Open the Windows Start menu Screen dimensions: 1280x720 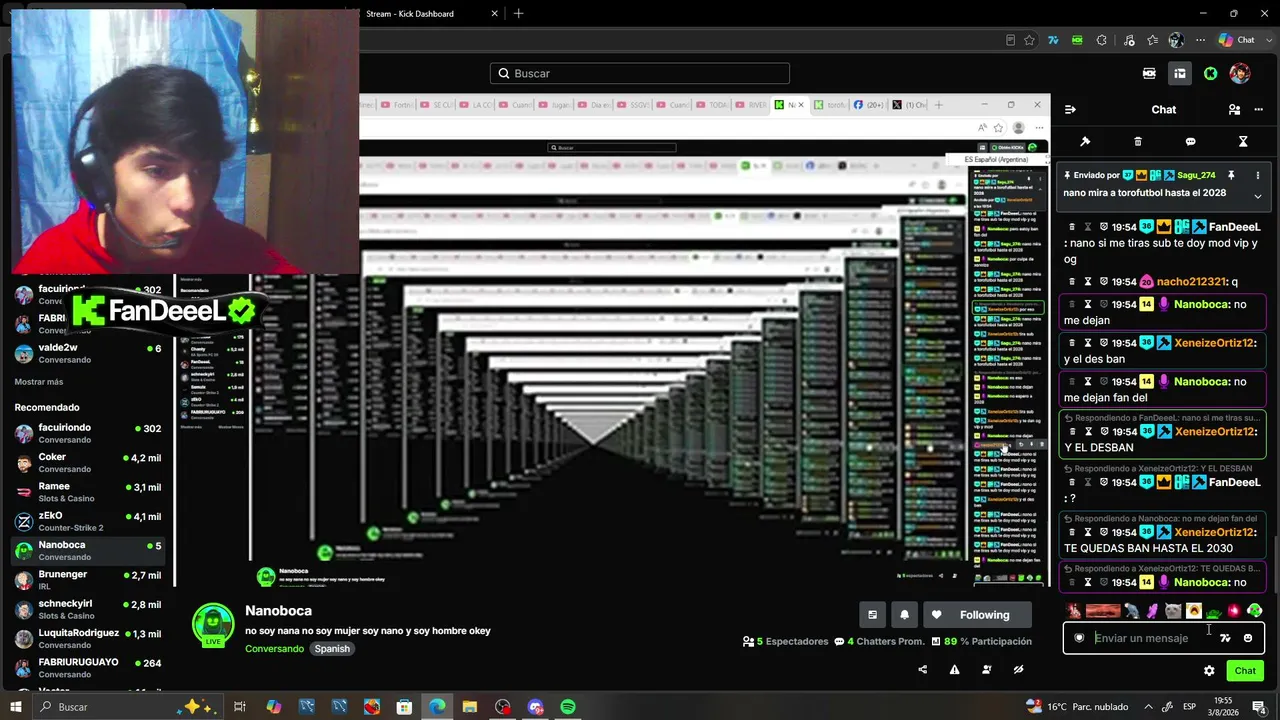(x=16, y=707)
